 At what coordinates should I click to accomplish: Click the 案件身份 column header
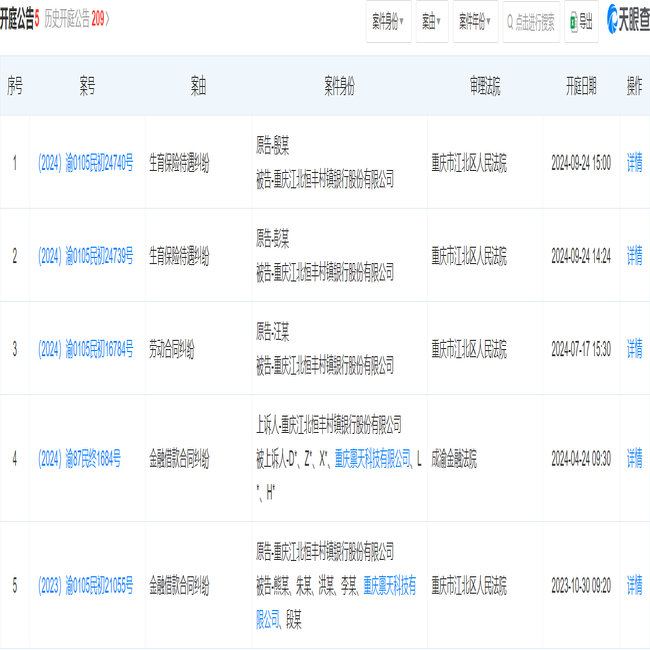point(339,86)
